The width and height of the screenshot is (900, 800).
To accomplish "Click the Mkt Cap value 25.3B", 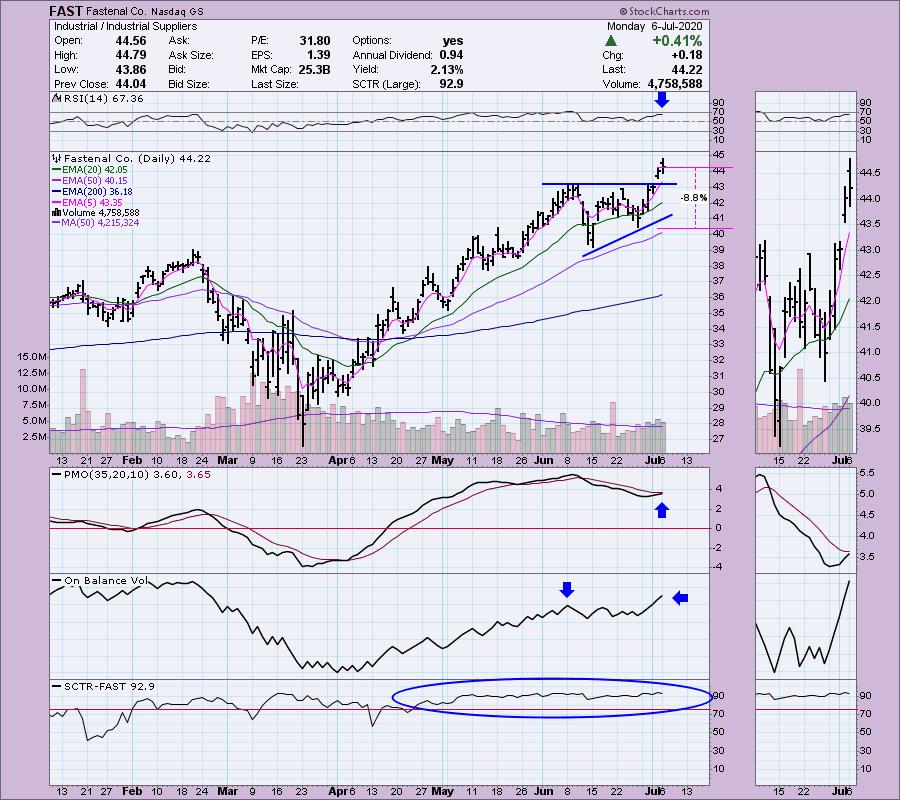I will (x=315, y=69).
